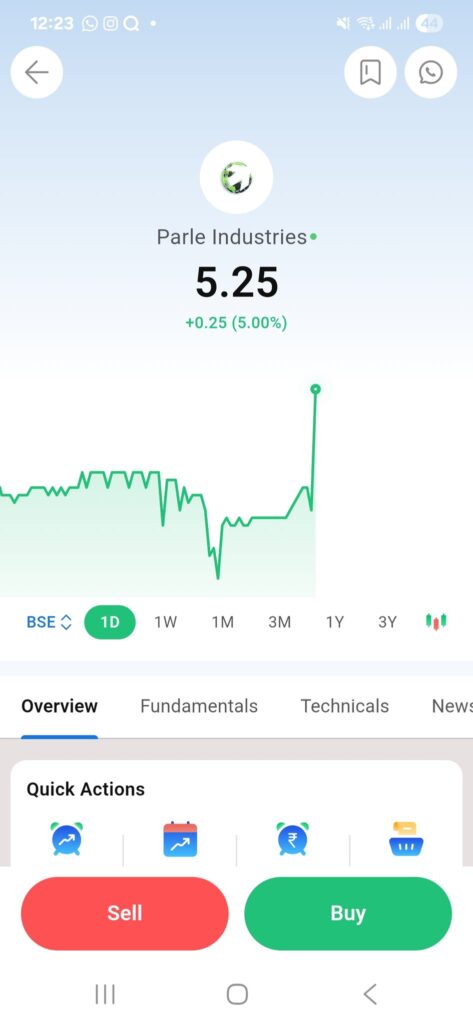
Task: Select the 1M chart range
Action: (222, 622)
